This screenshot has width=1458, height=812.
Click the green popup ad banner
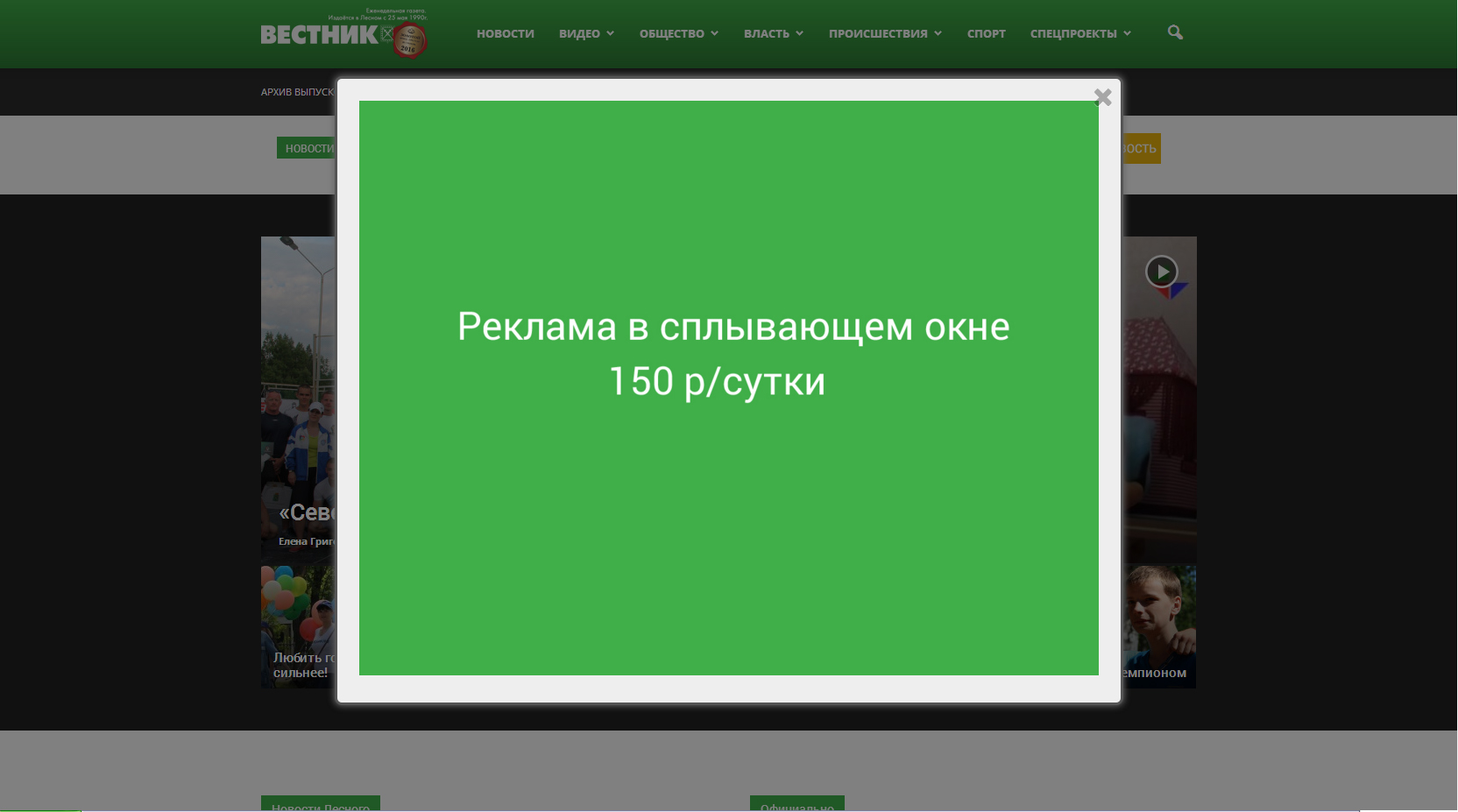728,387
